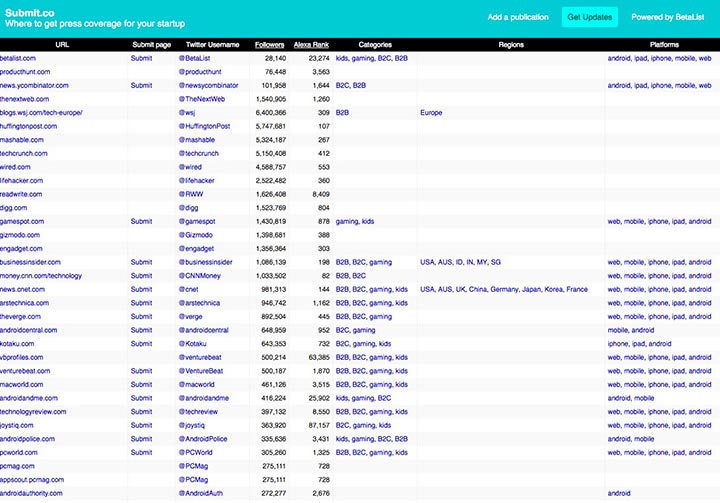Click the Get Updates button

(588, 17)
